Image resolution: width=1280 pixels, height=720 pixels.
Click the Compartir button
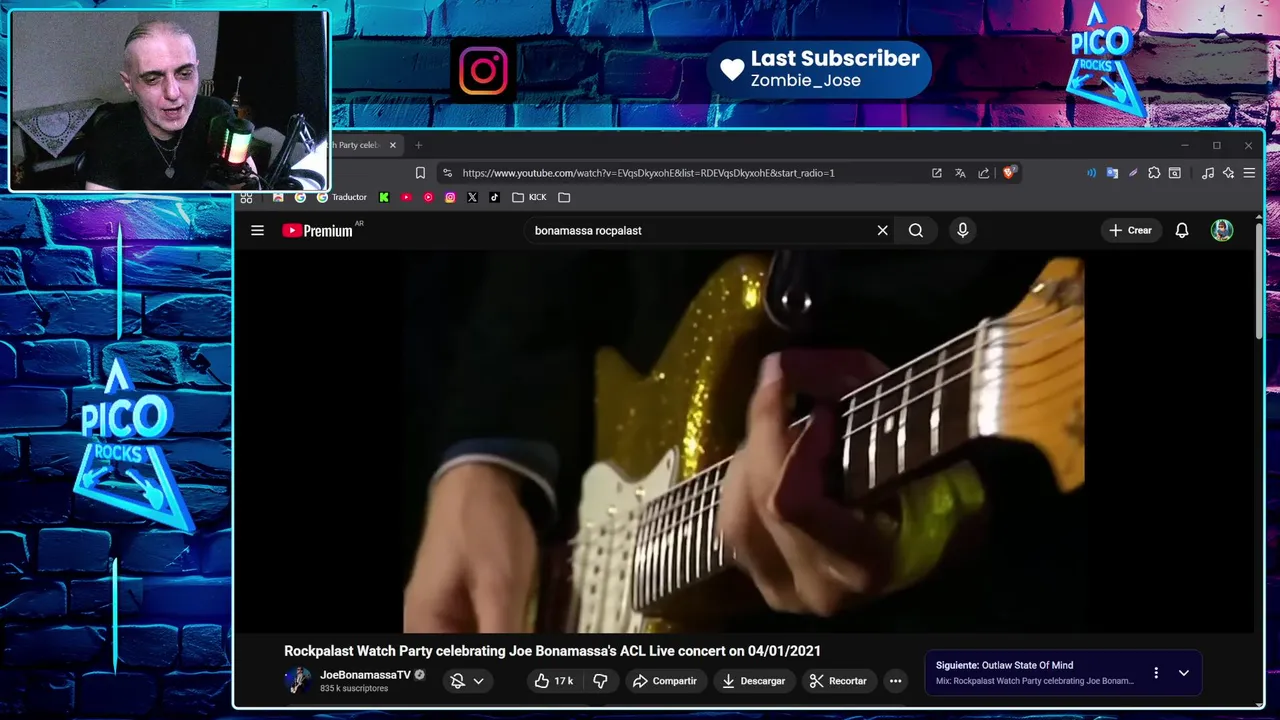665,681
